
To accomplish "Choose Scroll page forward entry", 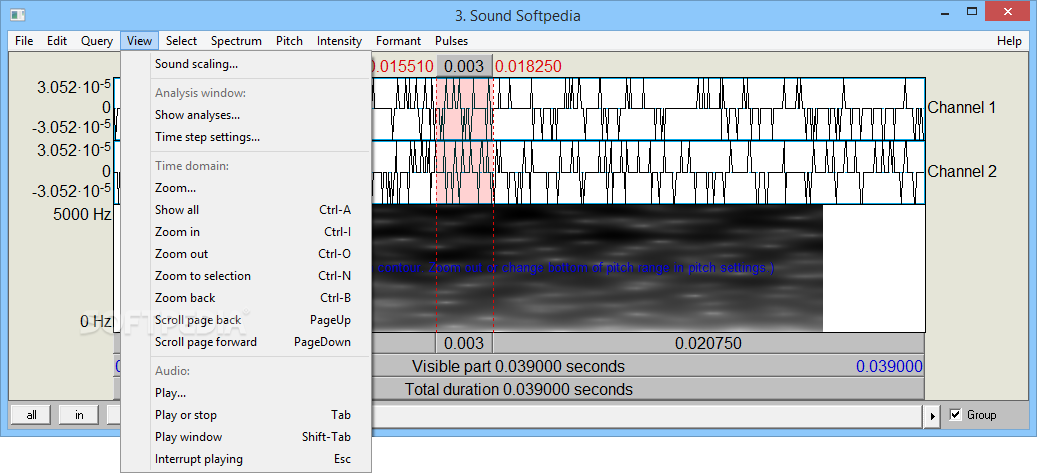I will (x=246, y=342).
